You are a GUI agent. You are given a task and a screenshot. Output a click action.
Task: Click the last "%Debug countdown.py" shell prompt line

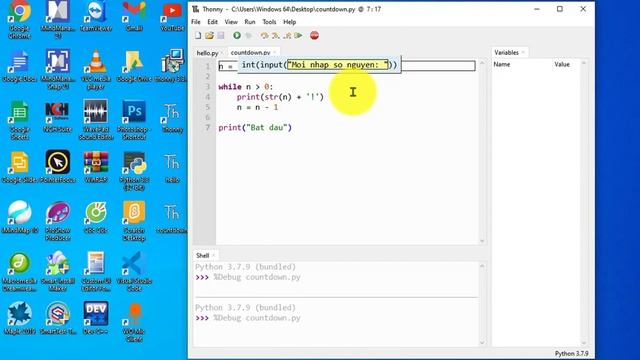tap(248, 318)
